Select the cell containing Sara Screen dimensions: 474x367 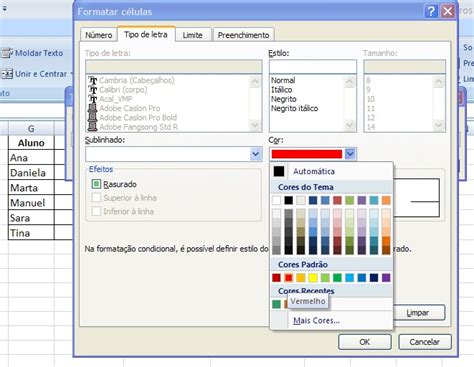tap(31, 218)
